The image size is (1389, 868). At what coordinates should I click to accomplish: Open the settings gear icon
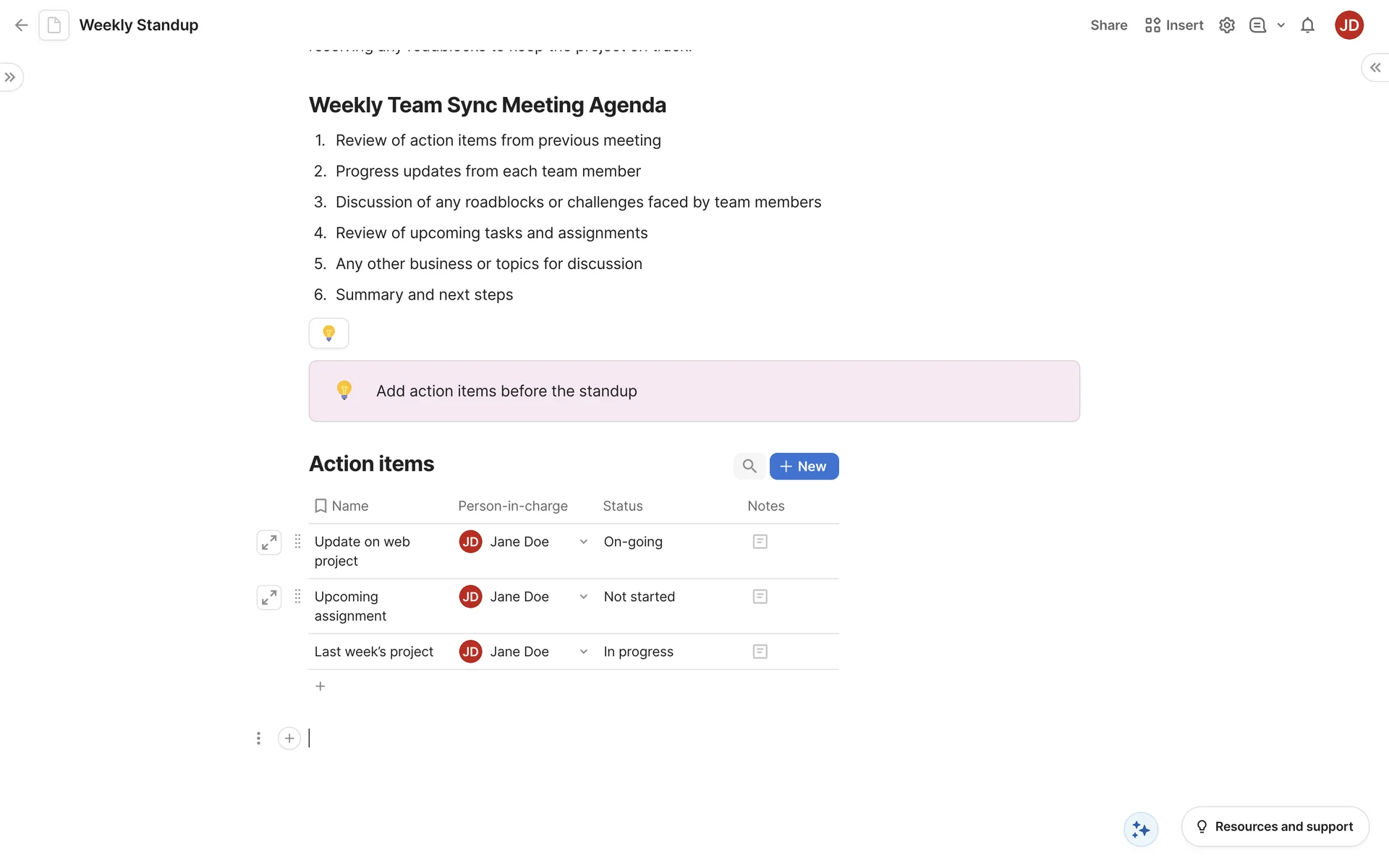coord(1226,25)
